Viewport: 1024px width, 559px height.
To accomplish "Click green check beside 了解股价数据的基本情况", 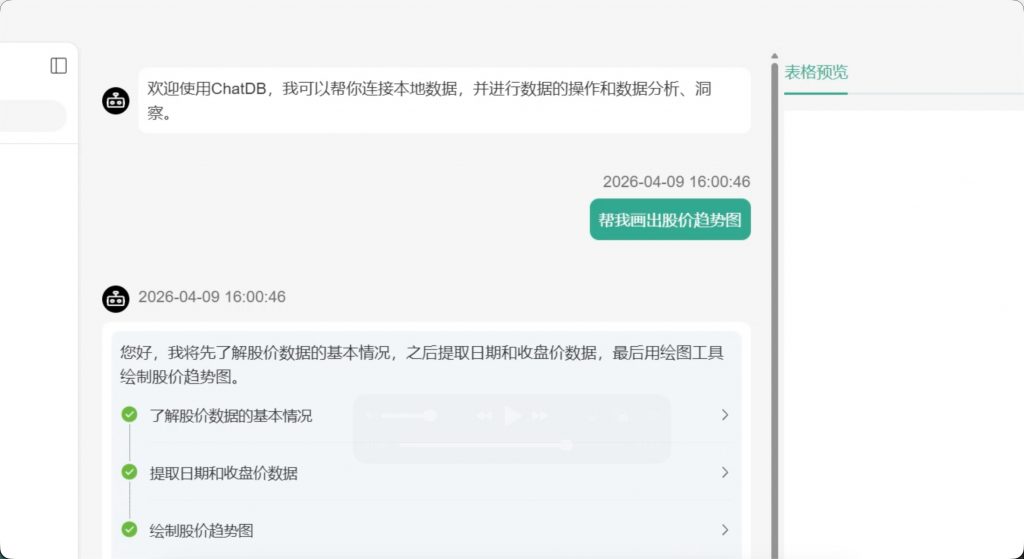I will point(129,415).
